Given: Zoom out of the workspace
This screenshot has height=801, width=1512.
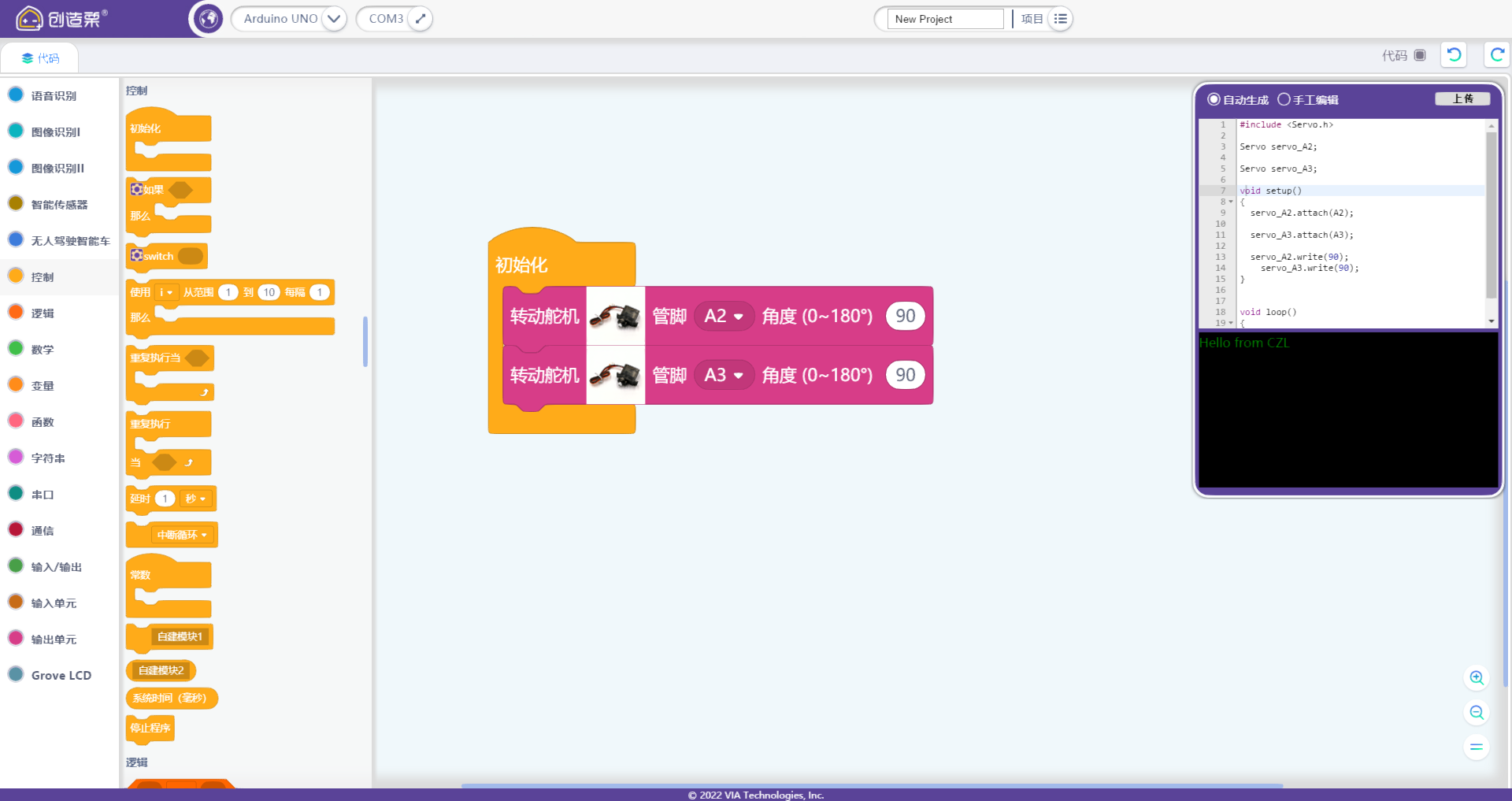Looking at the screenshot, I should [1477, 713].
